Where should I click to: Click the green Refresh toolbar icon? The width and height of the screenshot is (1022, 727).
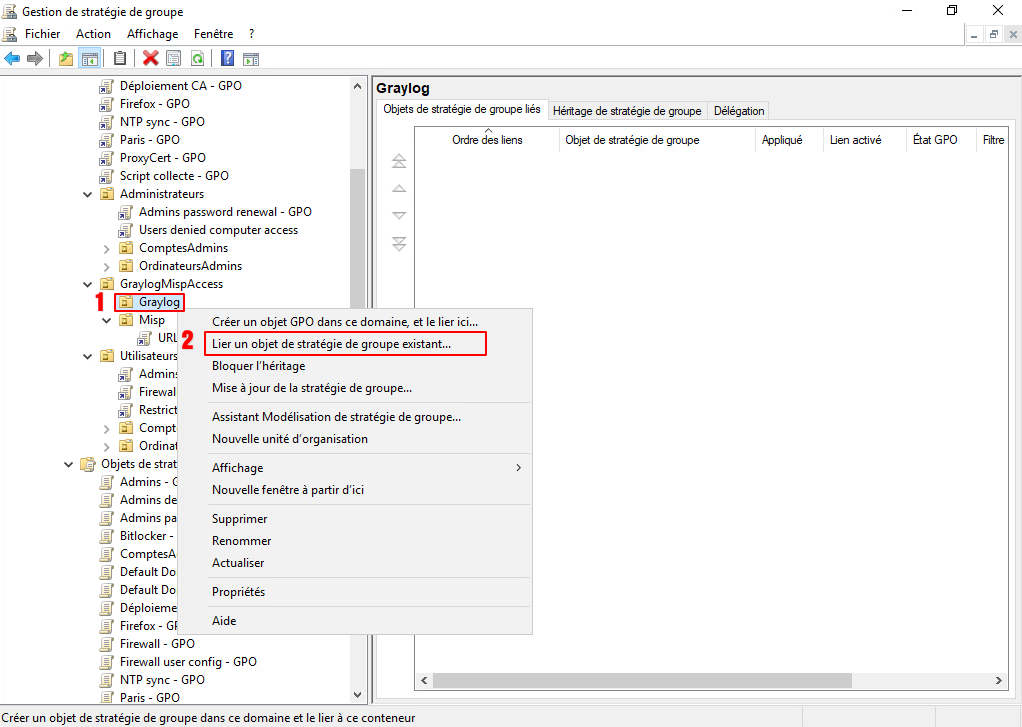coord(198,59)
